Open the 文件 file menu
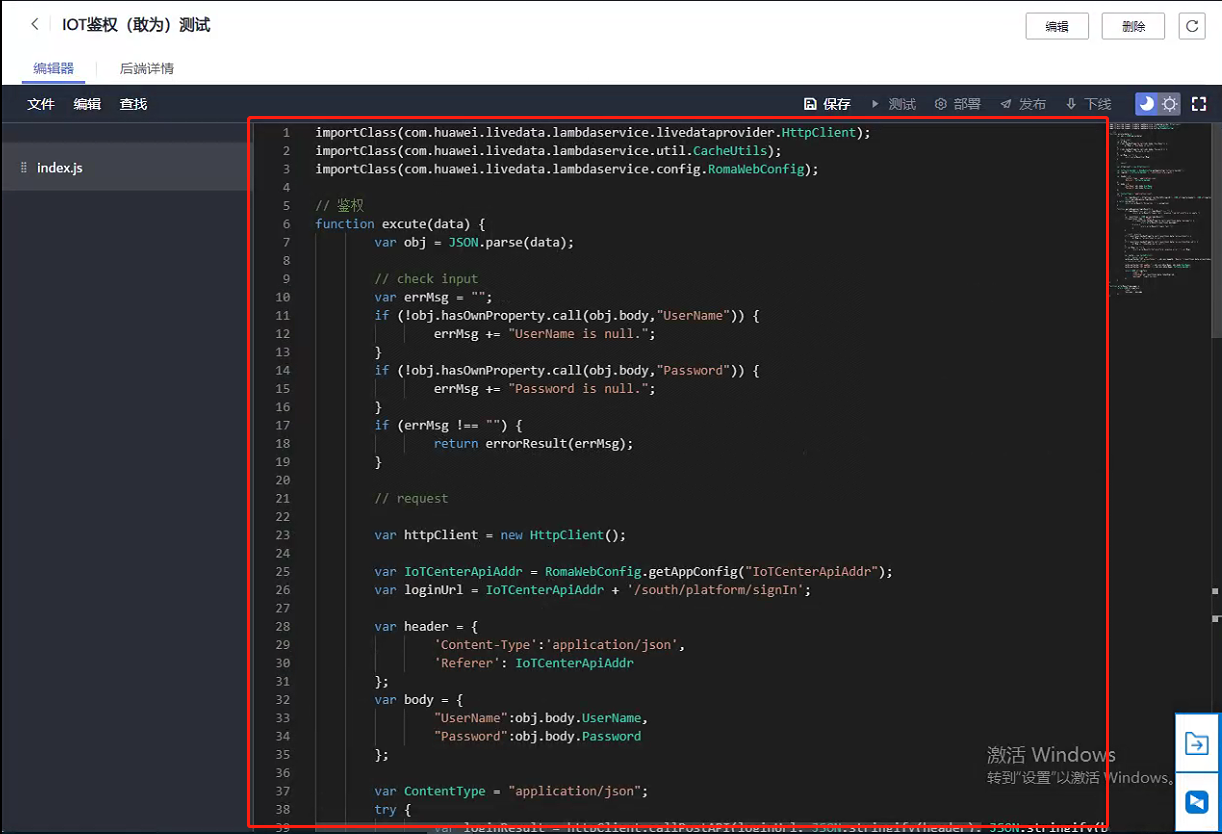This screenshot has width=1222, height=834. click(x=41, y=104)
